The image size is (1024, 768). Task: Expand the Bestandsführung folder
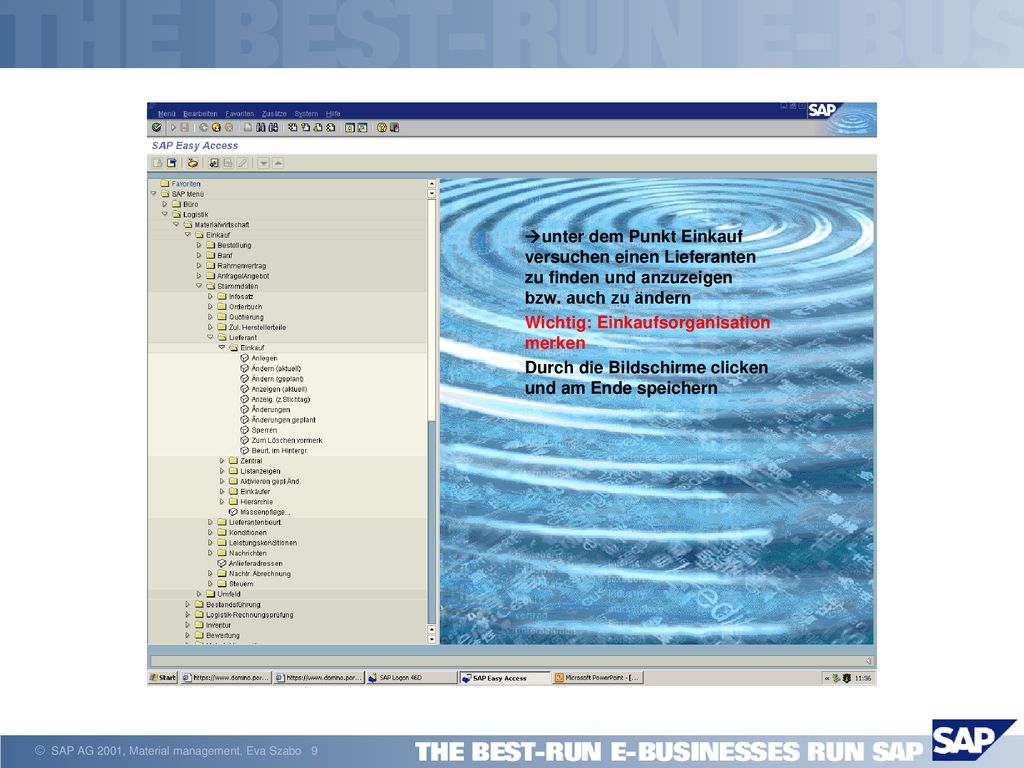pyautogui.click(x=187, y=605)
